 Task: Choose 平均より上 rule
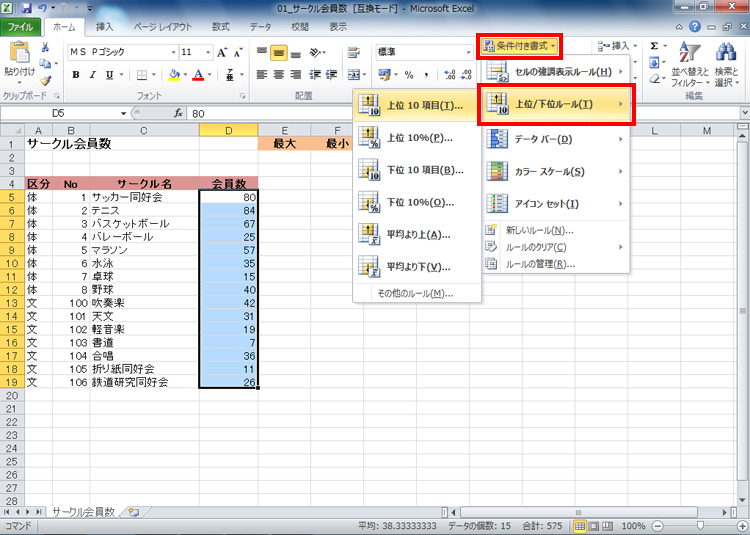tap(417, 234)
